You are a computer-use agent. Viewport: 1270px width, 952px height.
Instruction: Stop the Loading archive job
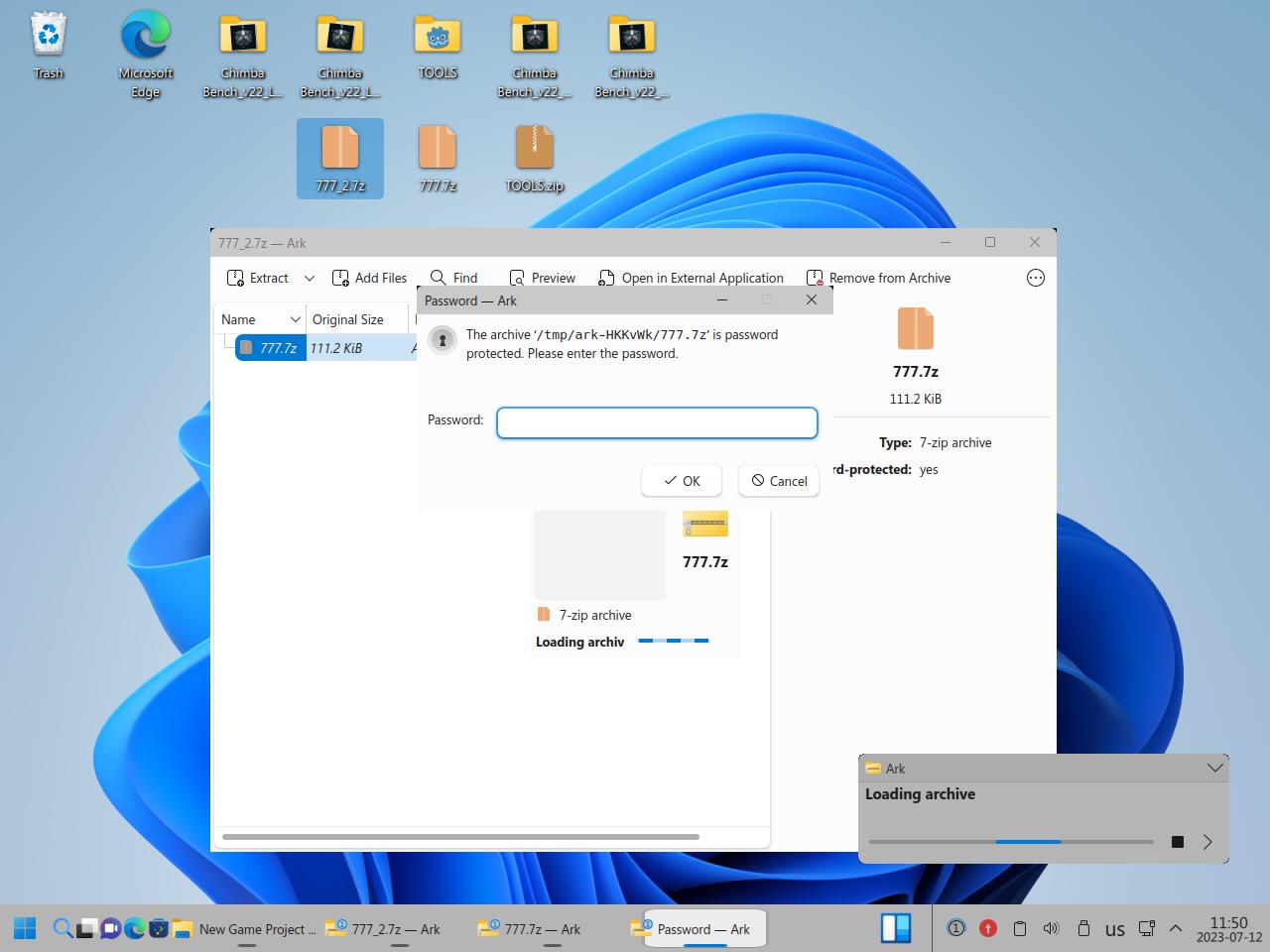click(x=1177, y=842)
